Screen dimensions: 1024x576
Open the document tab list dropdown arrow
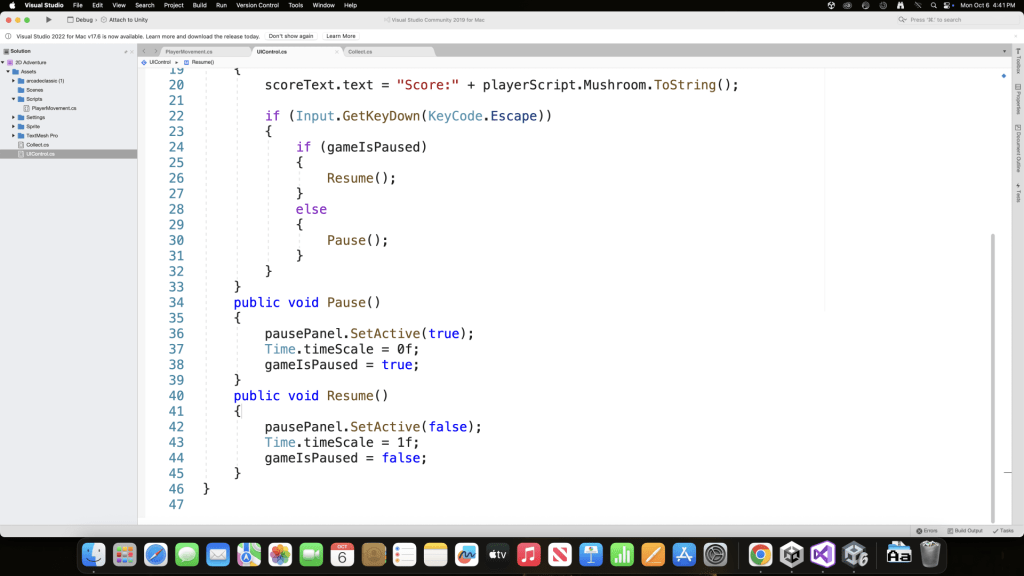click(x=1004, y=51)
